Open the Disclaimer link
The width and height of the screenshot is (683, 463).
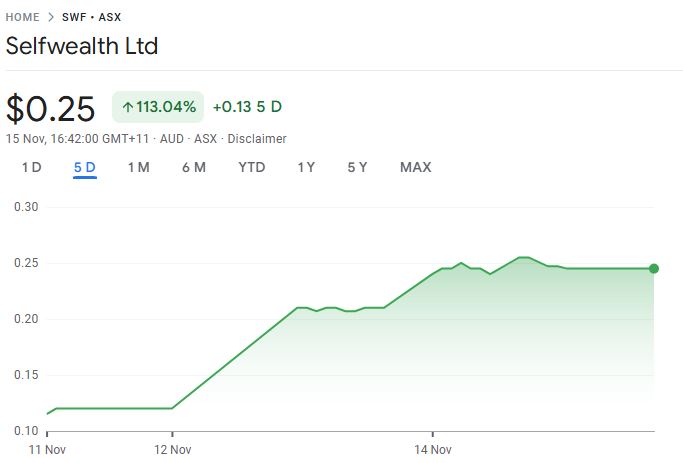click(x=257, y=139)
